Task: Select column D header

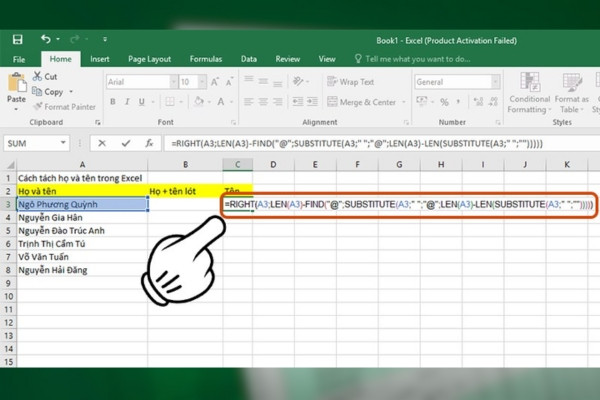Action: [x=273, y=165]
